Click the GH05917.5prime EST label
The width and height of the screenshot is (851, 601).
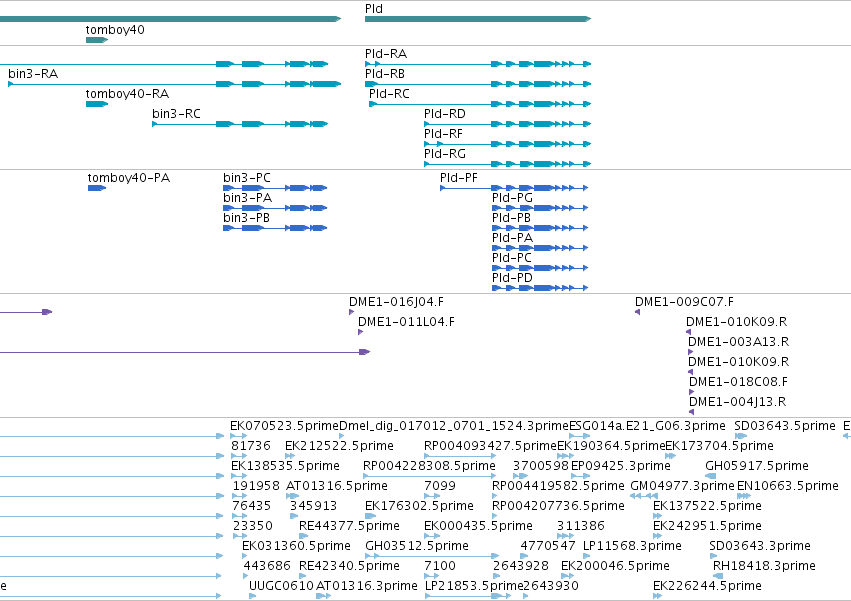coord(757,466)
